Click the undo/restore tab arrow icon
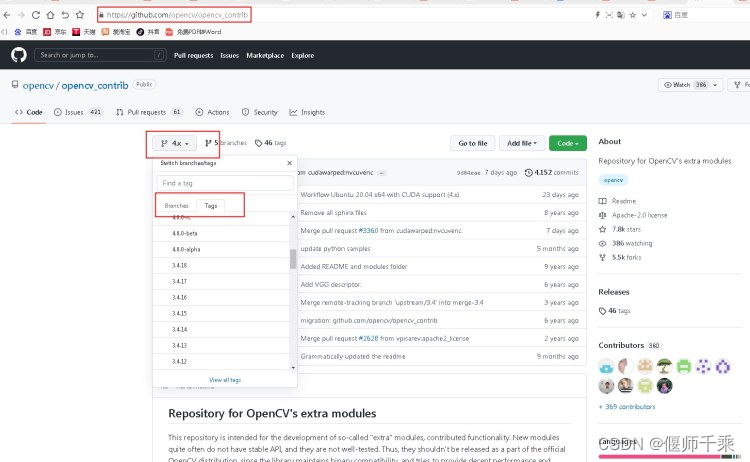Image resolution: width=750 pixels, height=462 pixels. tap(65, 15)
